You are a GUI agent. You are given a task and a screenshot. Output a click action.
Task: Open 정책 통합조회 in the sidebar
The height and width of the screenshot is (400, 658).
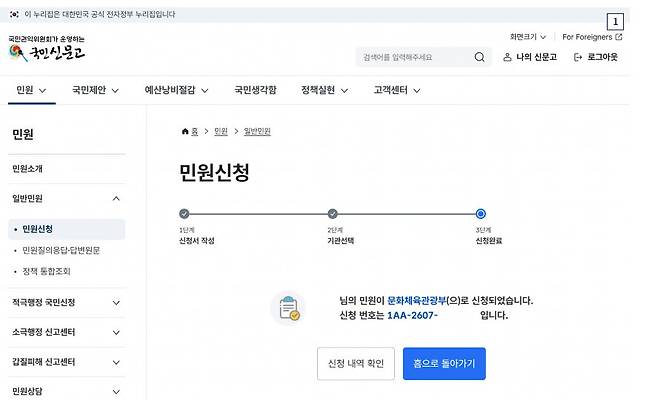click(46, 271)
